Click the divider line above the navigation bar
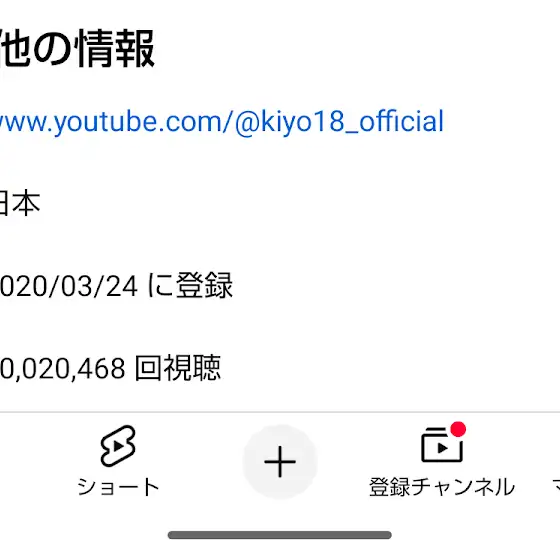The height and width of the screenshot is (560, 560). point(280,412)
